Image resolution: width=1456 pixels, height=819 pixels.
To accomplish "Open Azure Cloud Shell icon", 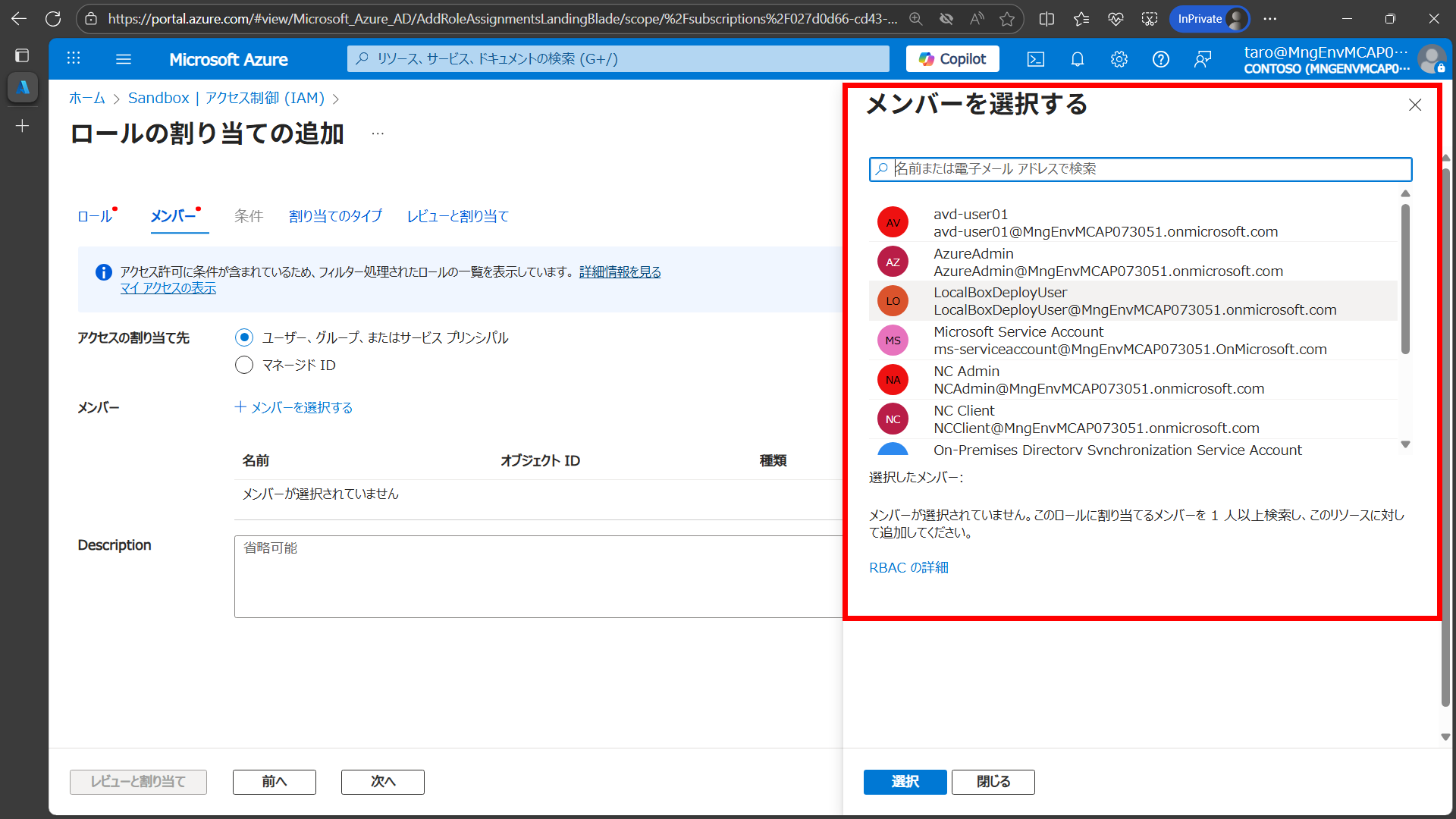I will pos(1036,59).
